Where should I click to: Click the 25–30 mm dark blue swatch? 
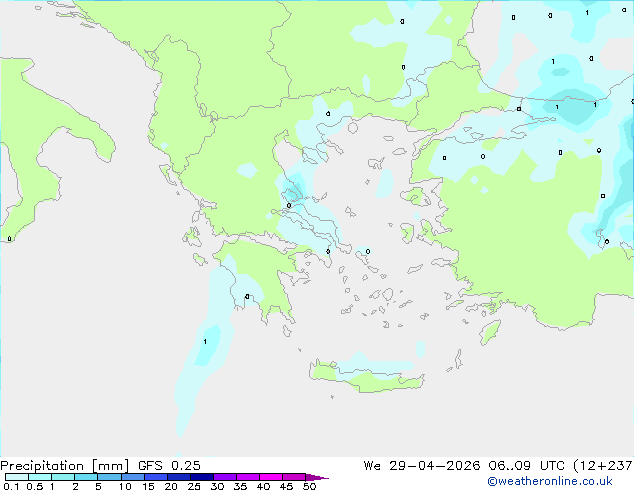202,477
